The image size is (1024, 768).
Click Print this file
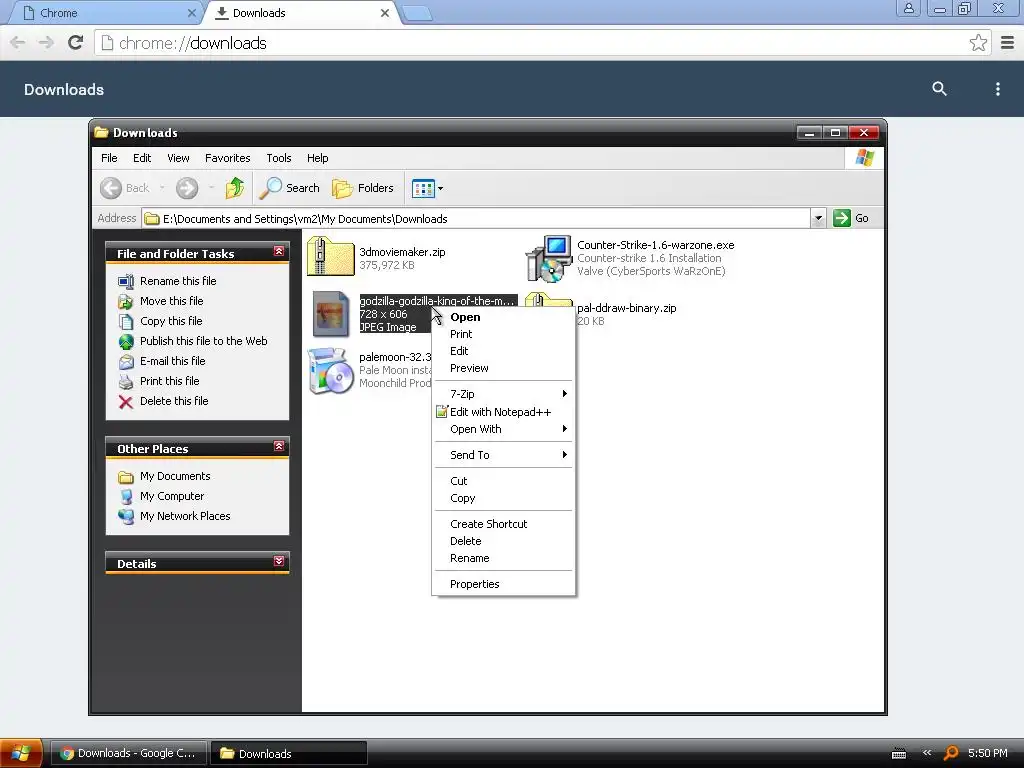point(169,381)
